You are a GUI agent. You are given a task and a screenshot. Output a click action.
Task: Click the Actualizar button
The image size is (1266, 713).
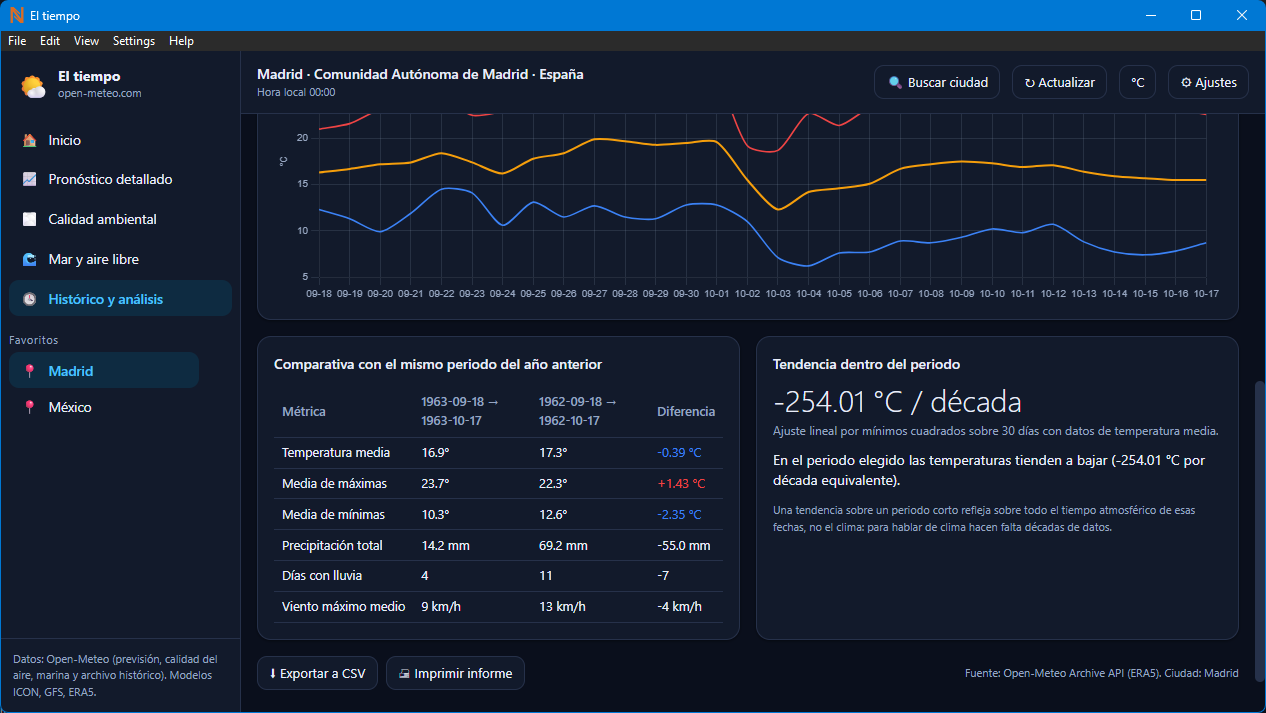click(x=1059, y=83)
